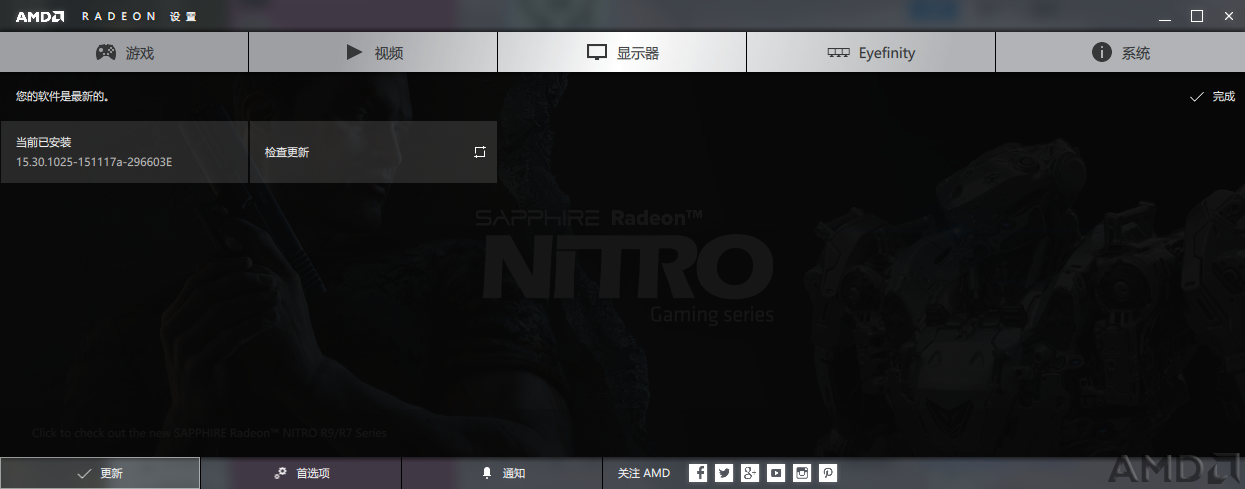Open the 显示器 (Display) tab

[x=622, y=52]
